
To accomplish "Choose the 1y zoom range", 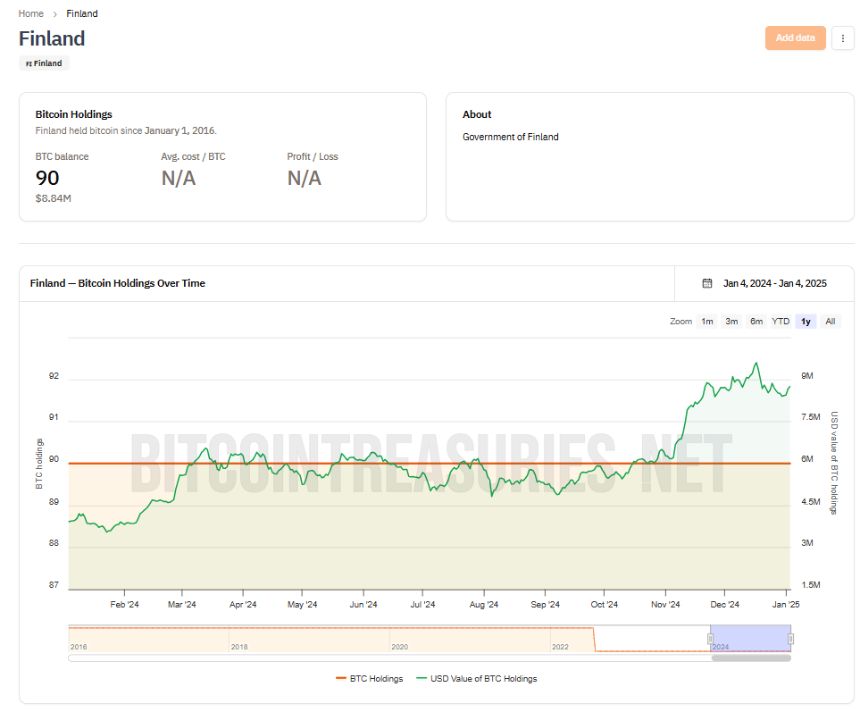I will pos(805,321).
